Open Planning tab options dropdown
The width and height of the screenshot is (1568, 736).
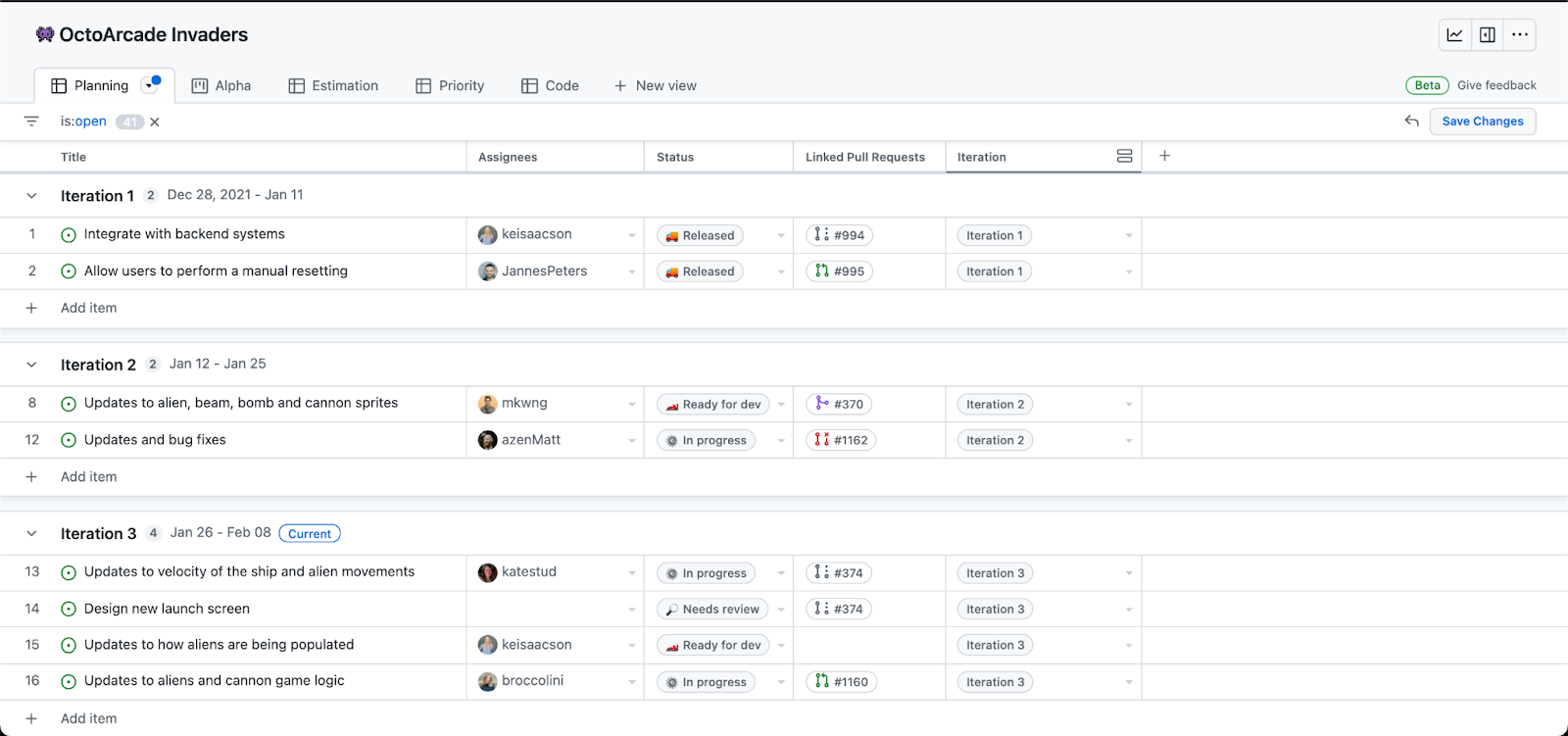coord(150,86)
